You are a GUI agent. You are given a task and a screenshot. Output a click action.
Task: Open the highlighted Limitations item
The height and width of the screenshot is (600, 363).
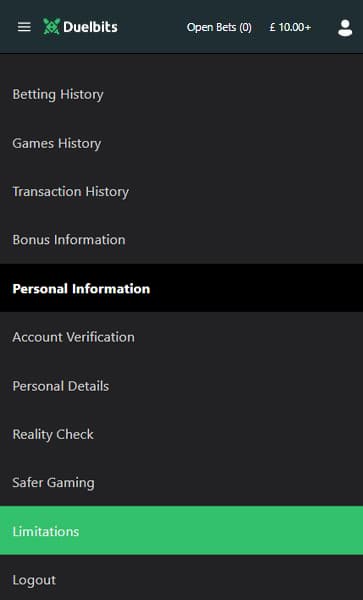point(181,531)
